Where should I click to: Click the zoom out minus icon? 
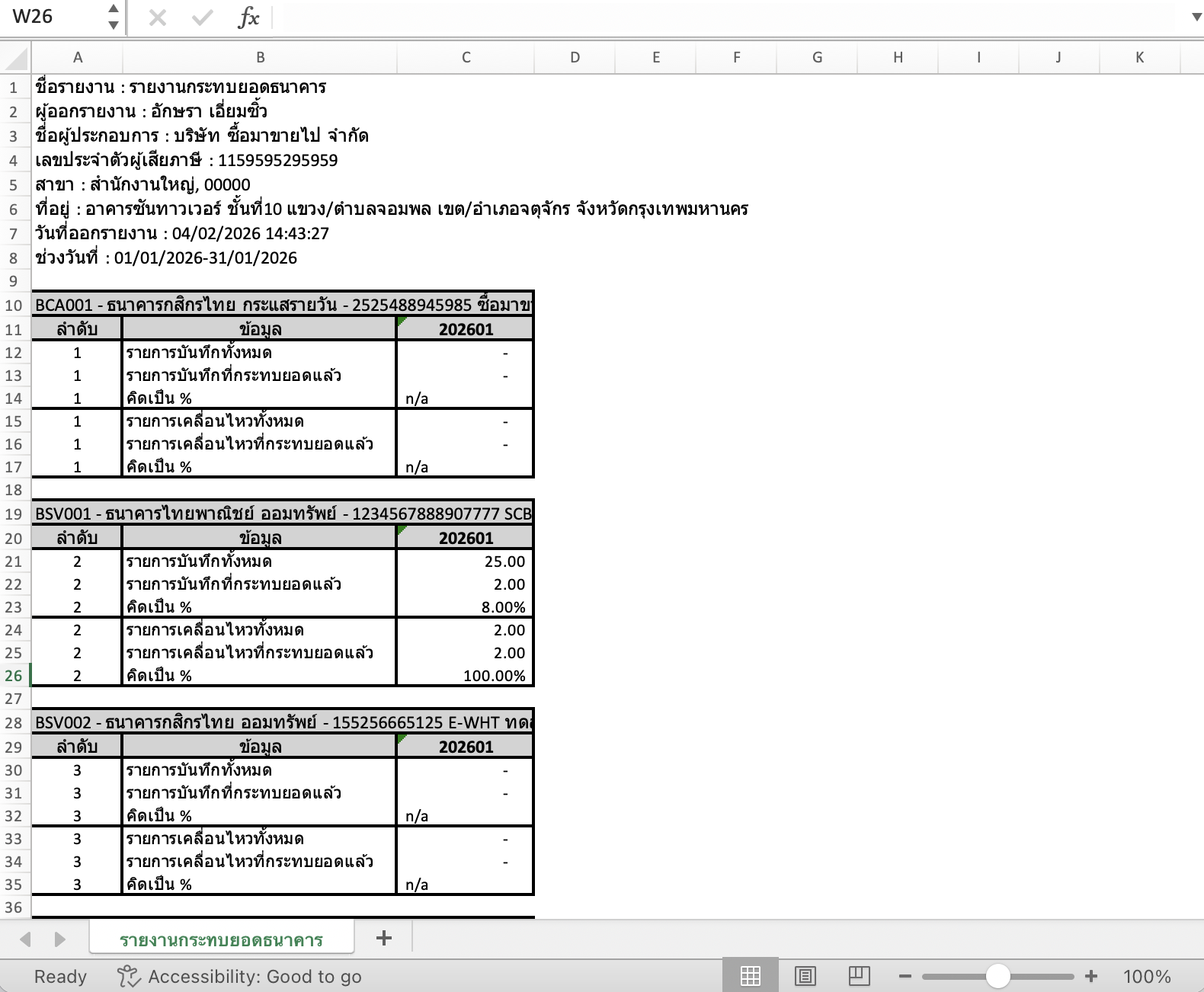click(x=905, y=976)
